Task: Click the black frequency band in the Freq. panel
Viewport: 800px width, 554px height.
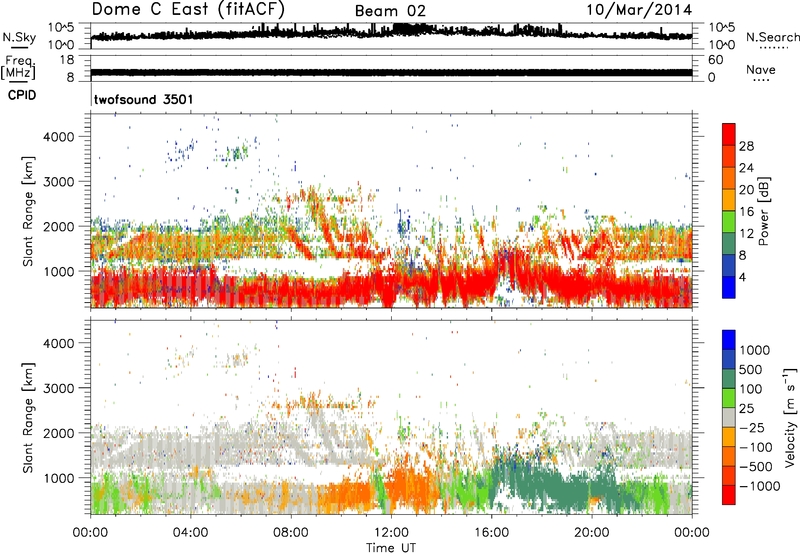Action: pyautogui.click(x=391, y=72)
